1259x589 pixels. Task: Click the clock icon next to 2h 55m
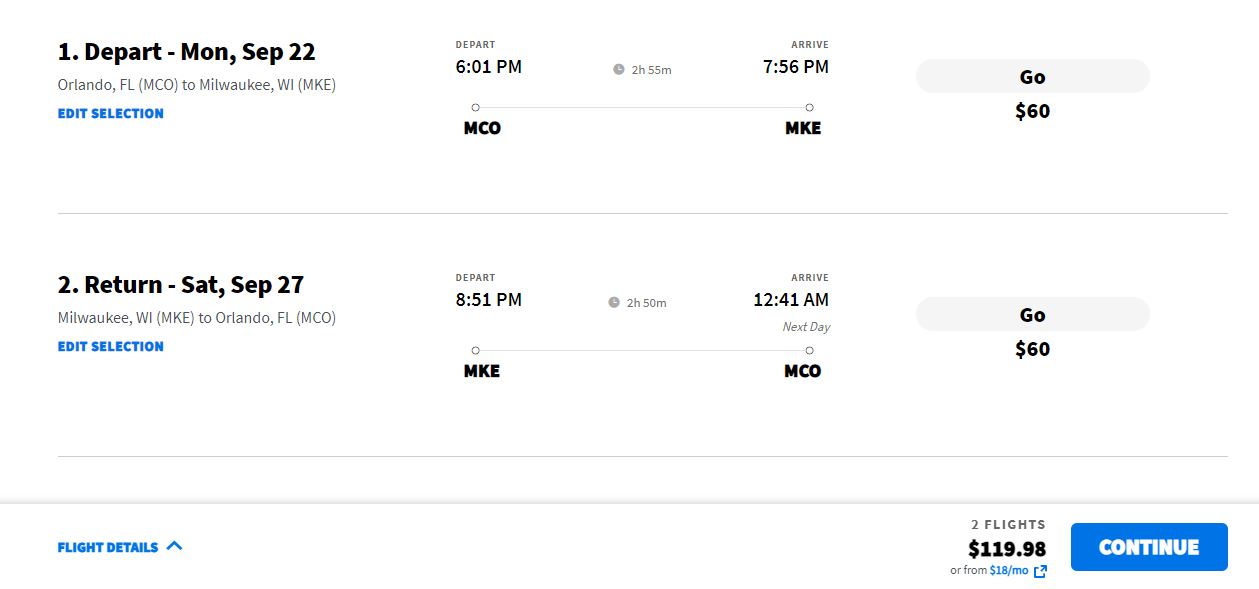[619, 69]
